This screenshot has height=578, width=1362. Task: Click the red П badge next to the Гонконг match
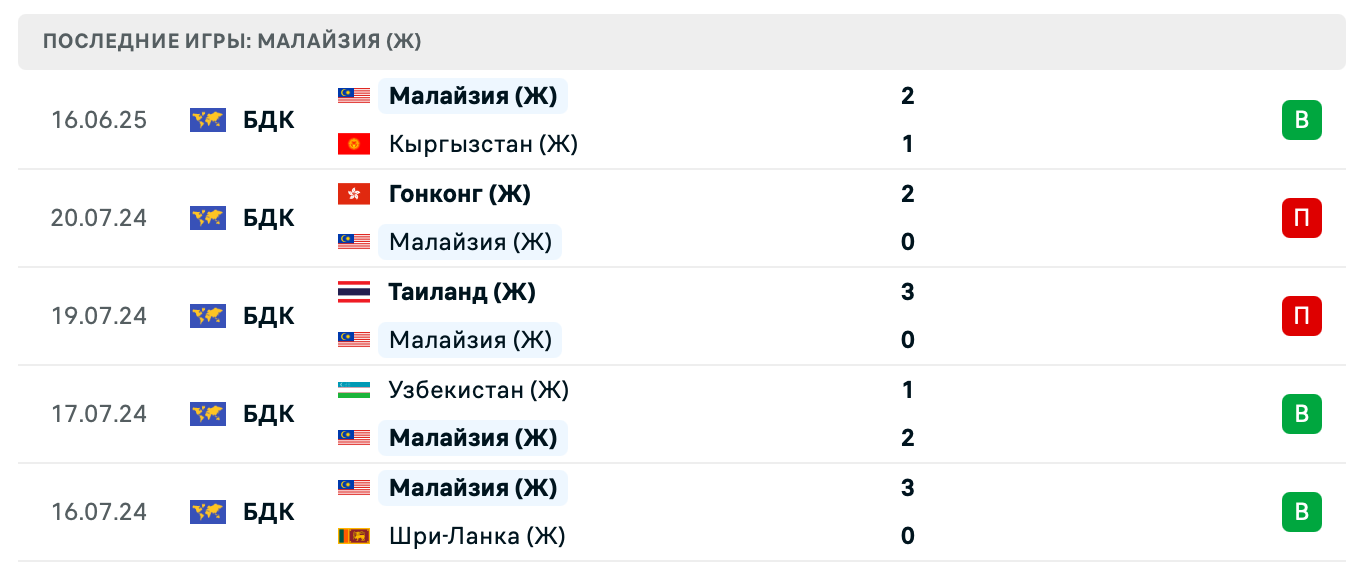click(1302, 218)
